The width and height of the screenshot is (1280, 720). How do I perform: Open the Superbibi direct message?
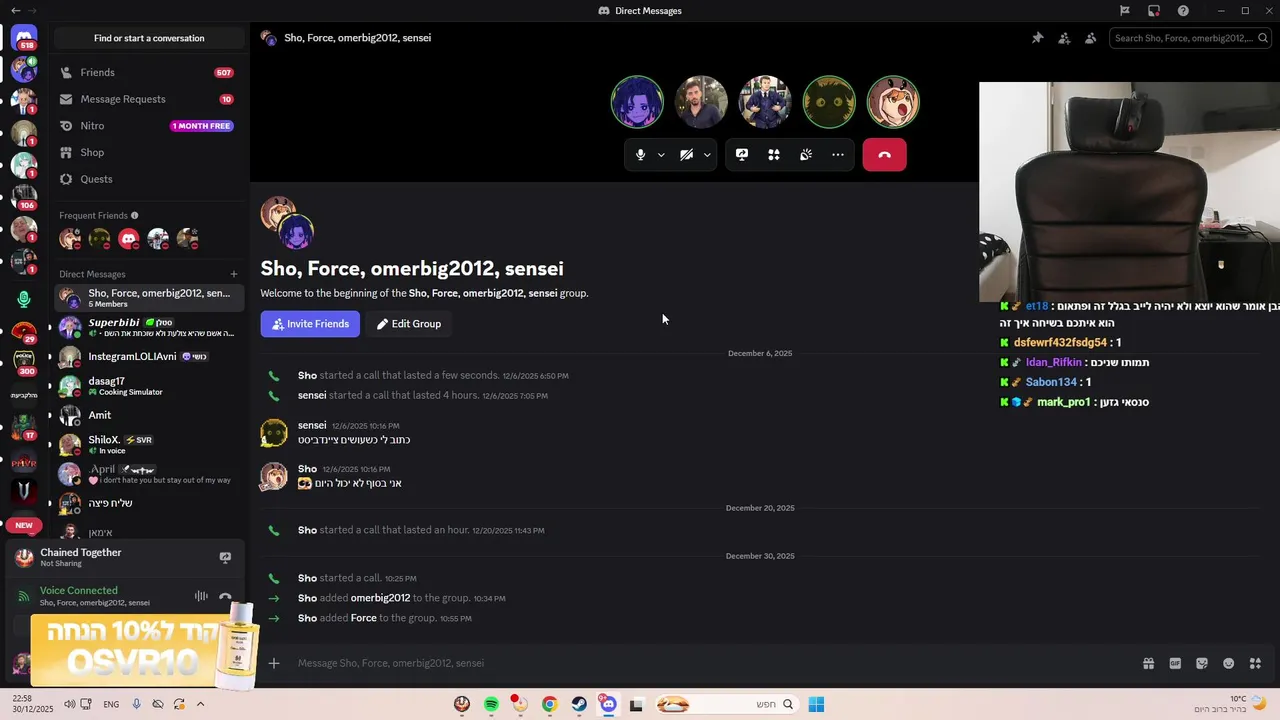(148, 327)
